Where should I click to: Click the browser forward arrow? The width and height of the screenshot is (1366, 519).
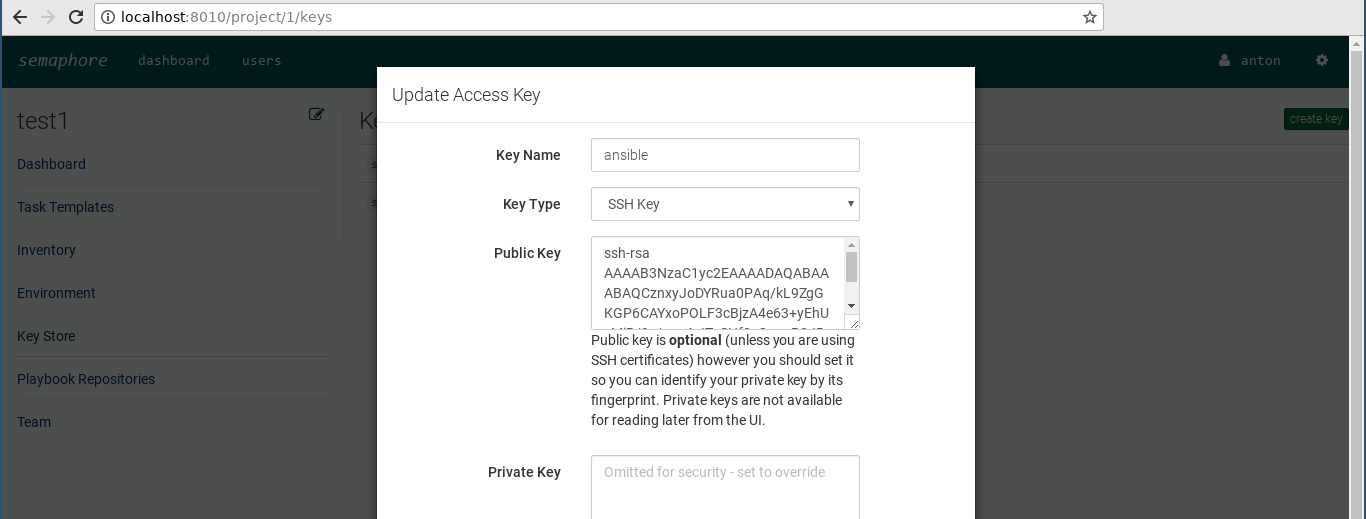pos(47,17)
